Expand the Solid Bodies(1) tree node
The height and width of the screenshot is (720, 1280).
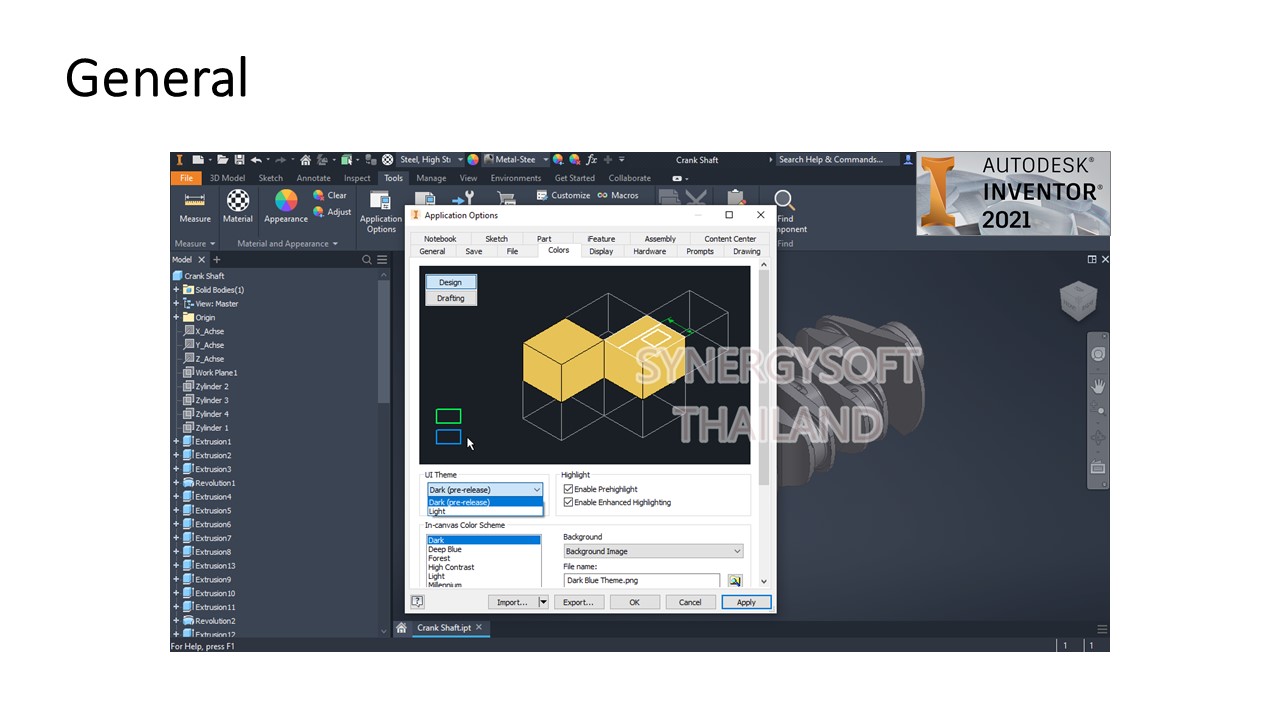tap(176, 290)
